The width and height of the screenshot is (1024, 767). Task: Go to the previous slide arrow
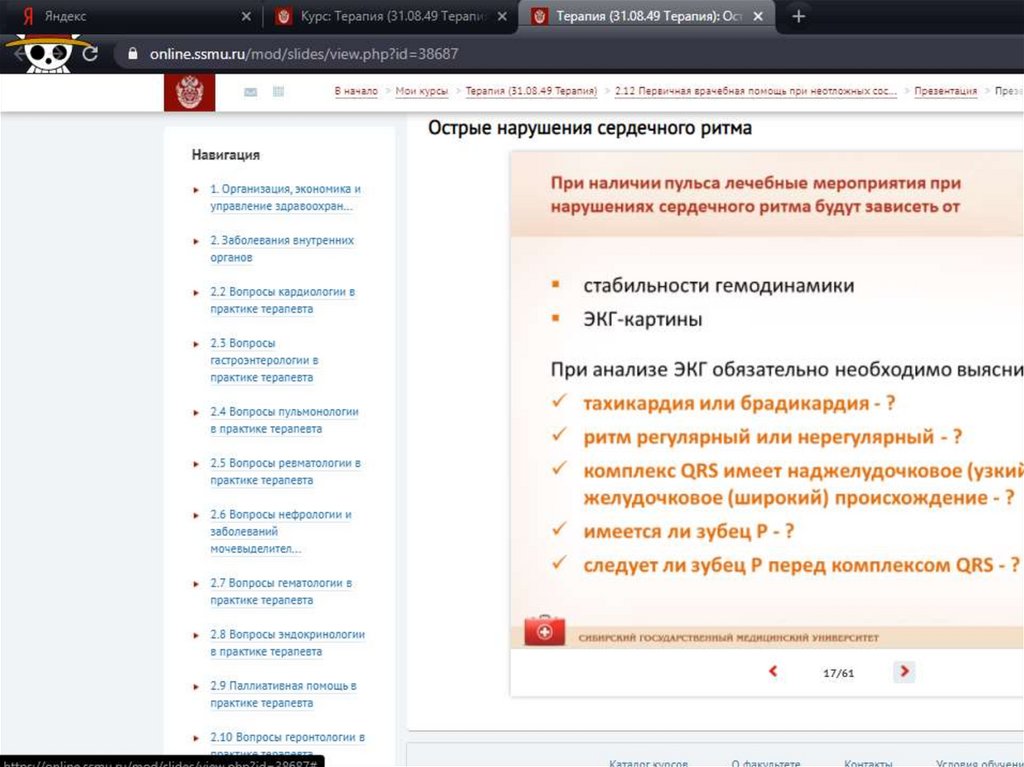773,672
